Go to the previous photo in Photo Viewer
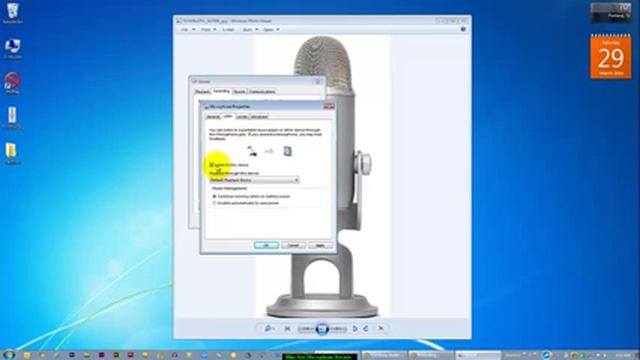640x360 pixels. (x=306, y=328)
